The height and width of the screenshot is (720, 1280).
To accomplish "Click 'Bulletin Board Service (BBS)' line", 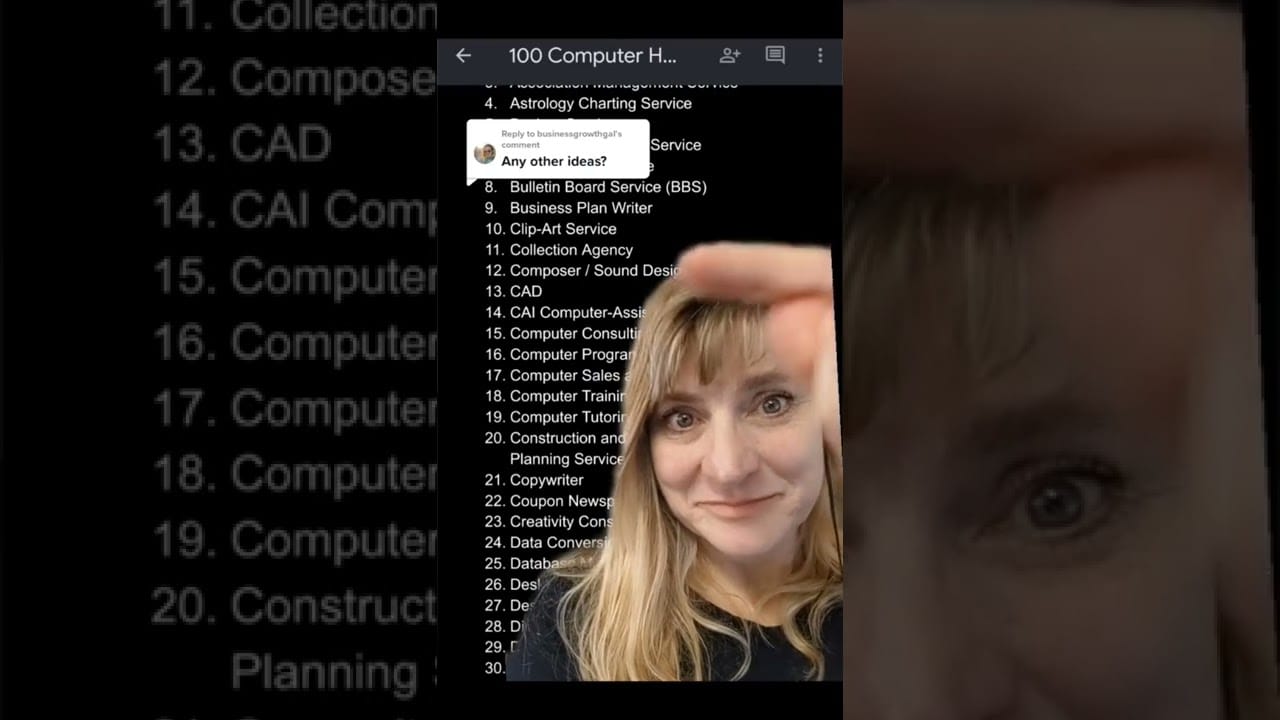I will (608, 187).
